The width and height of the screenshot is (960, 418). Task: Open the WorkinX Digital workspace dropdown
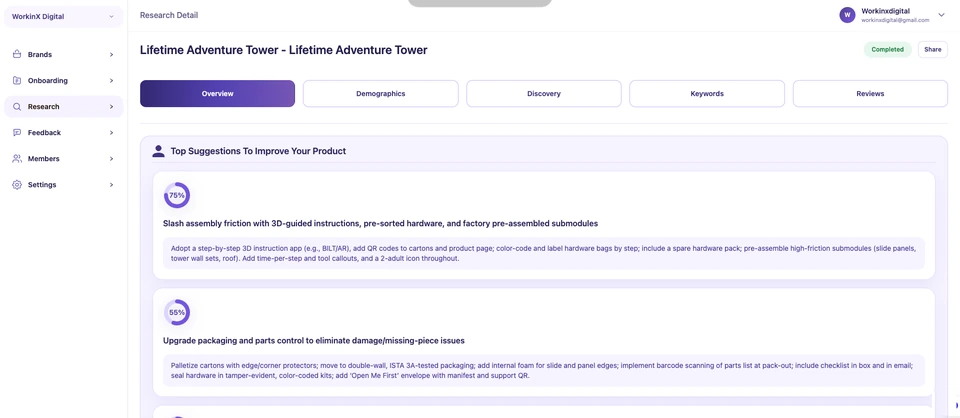coord(64,17)
